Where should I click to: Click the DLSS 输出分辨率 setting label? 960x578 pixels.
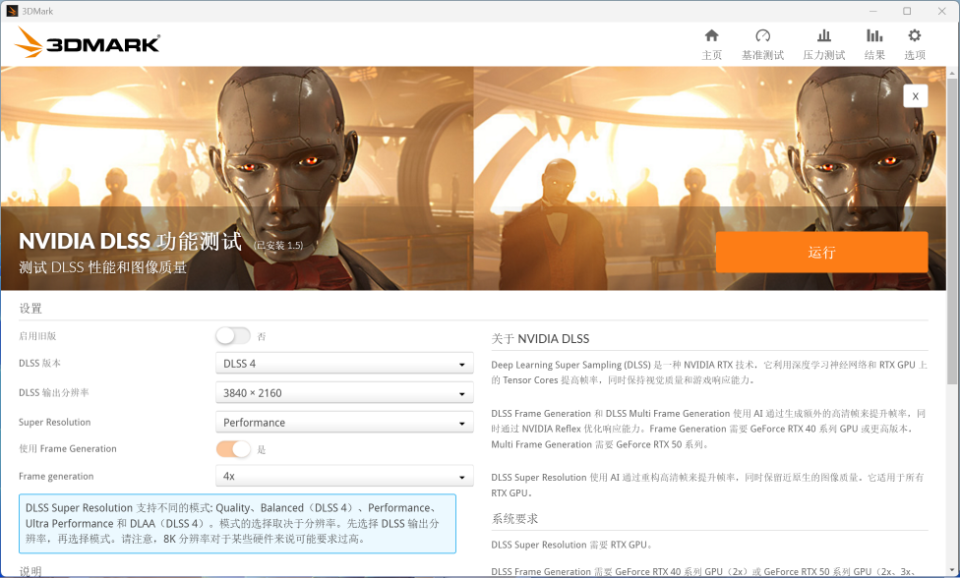[54, 392]
